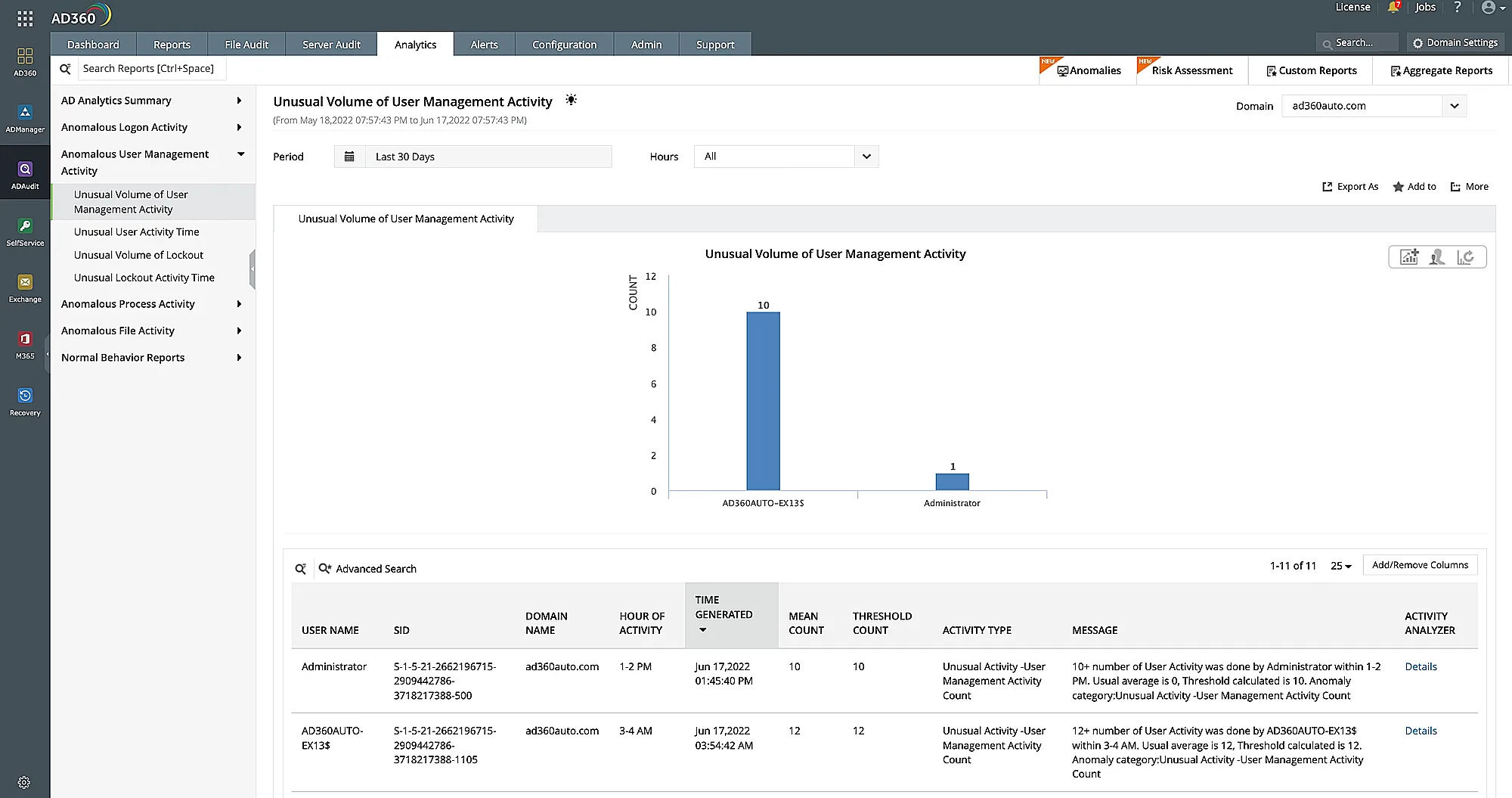Click the user filter chart icon
This screenshot has height=798, width=1512.
1437,257
